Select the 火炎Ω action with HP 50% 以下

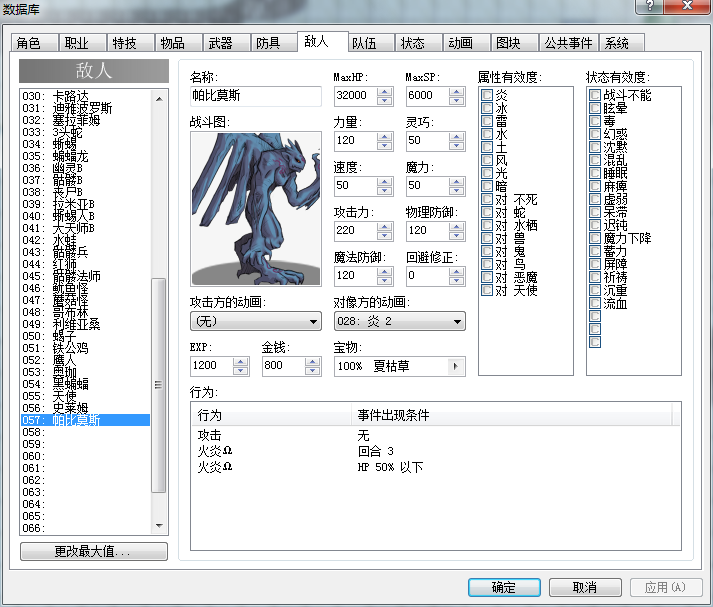point(435,467)
